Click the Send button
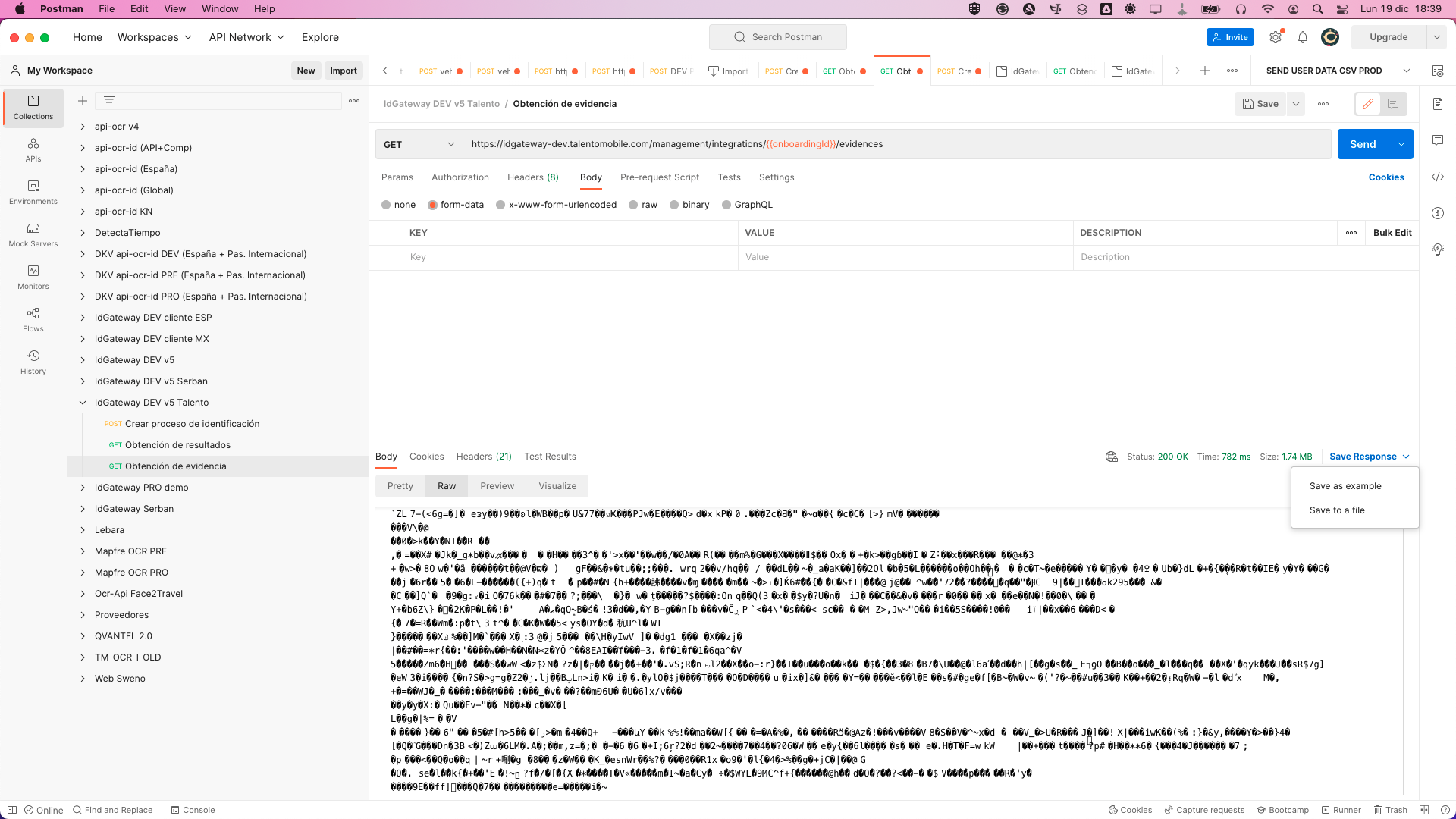 [x=1362, y=144]
